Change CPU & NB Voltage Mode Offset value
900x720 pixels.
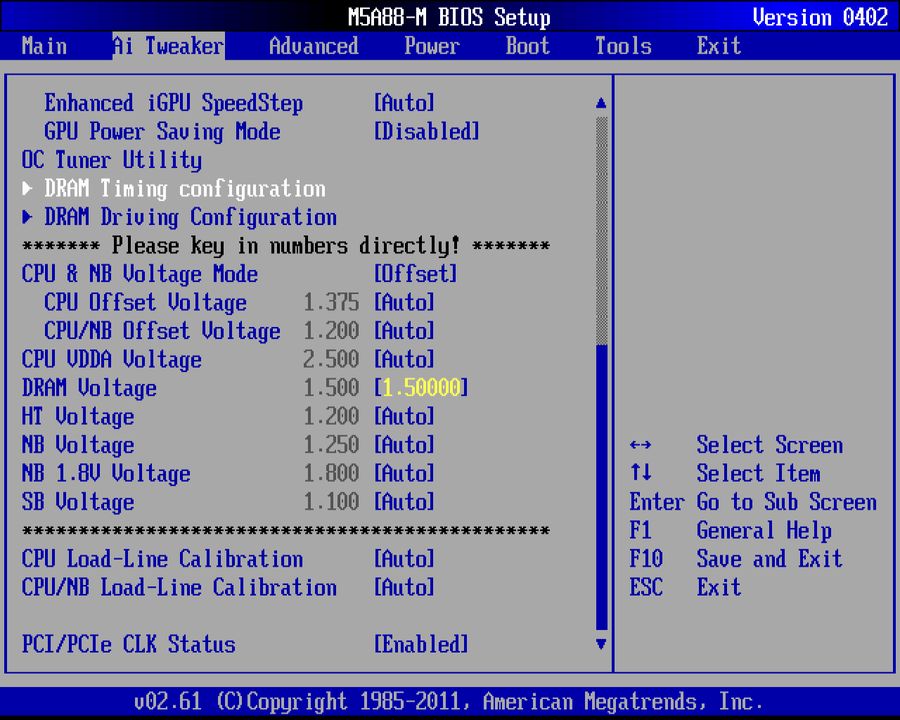pos(416,274)
